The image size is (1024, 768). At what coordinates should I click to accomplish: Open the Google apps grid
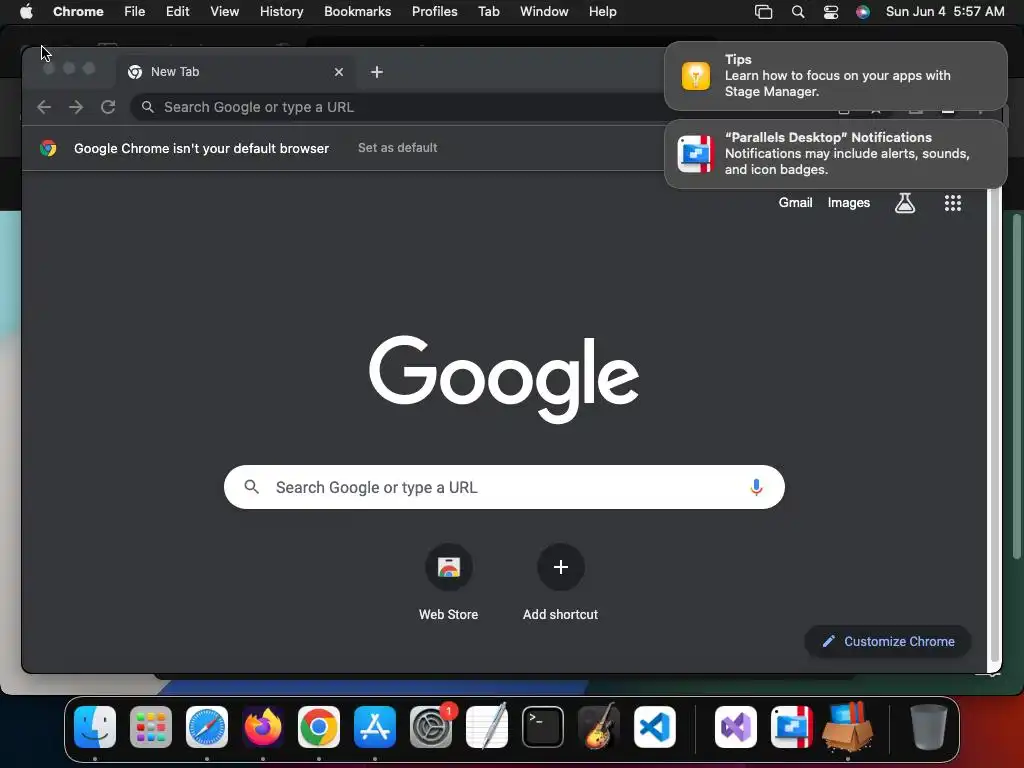[x=953, y=203]
